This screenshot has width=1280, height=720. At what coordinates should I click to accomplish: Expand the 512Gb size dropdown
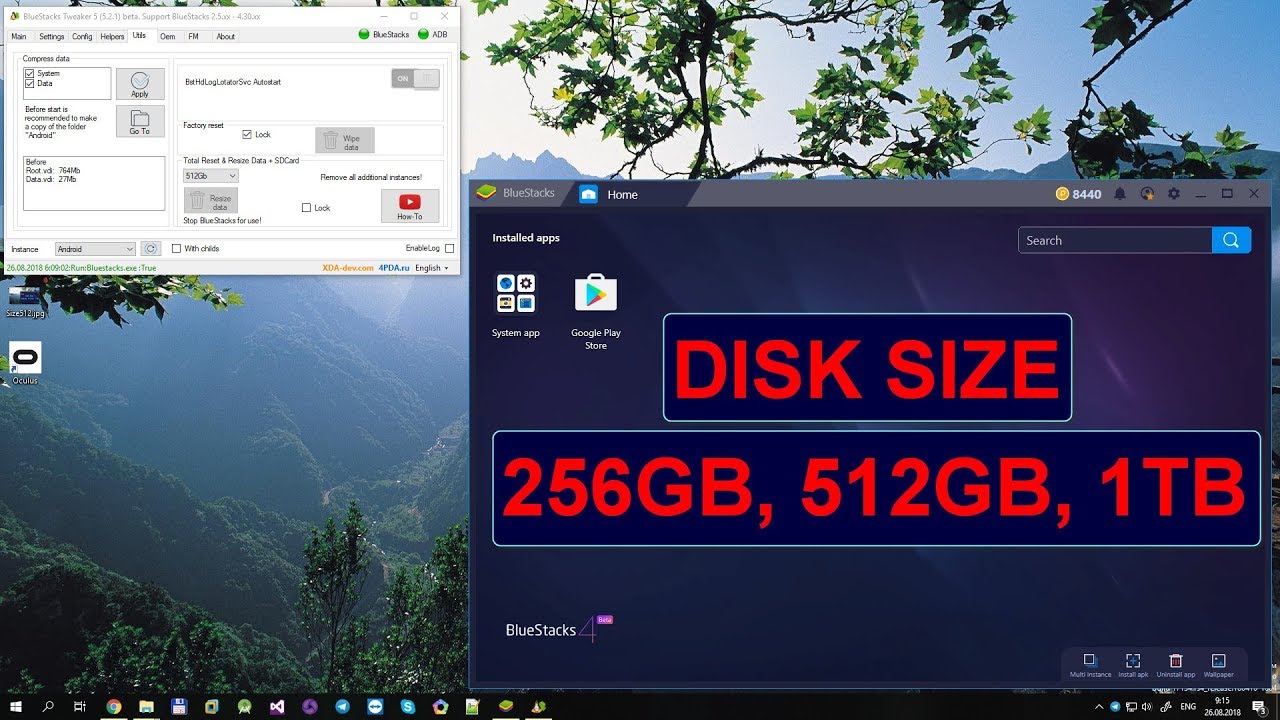tap(210, 175)
